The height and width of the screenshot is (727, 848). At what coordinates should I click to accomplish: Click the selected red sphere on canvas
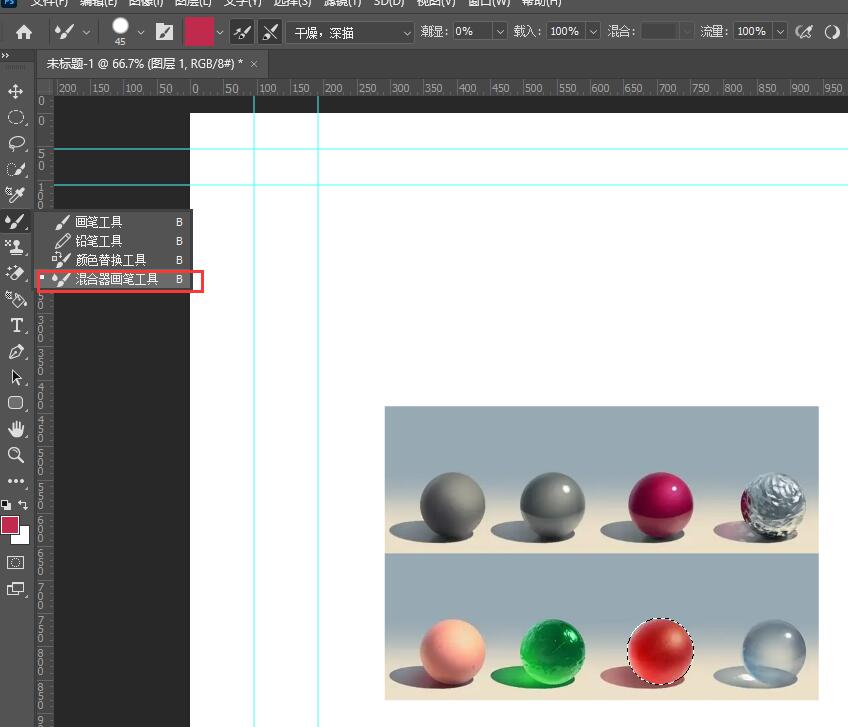click(660, 651)
